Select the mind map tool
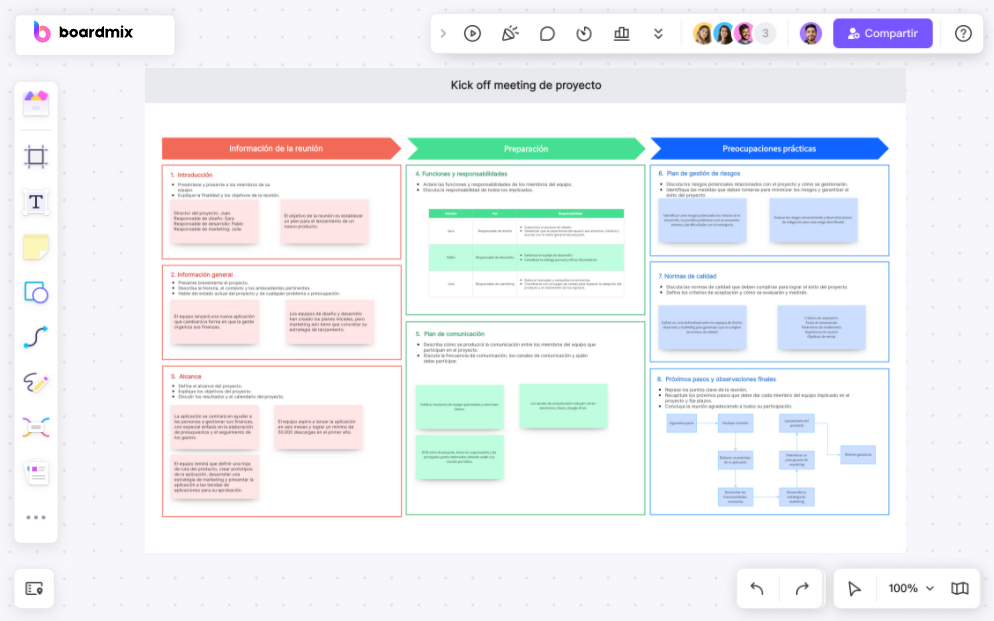This screenshot has width=994, height=621. click(36, 428)
